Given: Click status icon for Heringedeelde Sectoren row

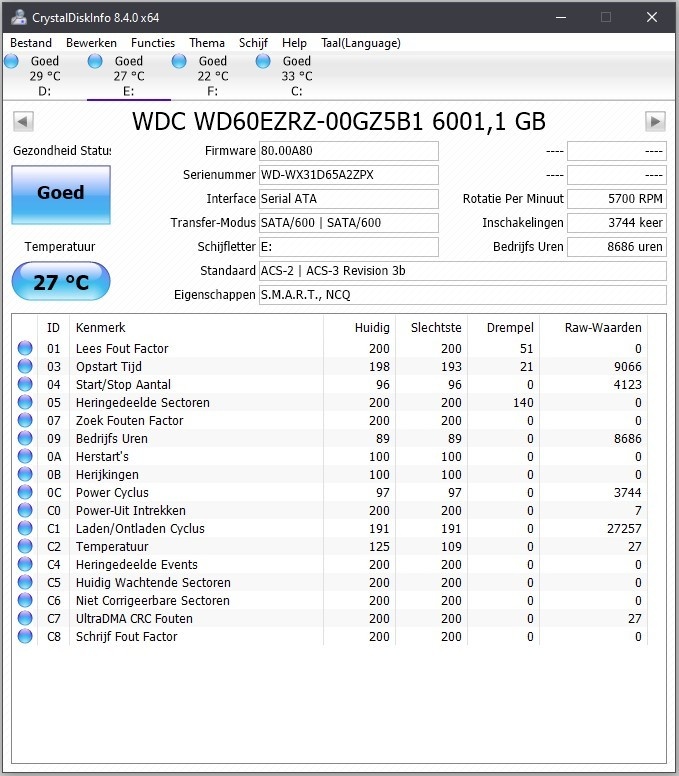Looking at the screenshot, I should [x=25, y=402].
